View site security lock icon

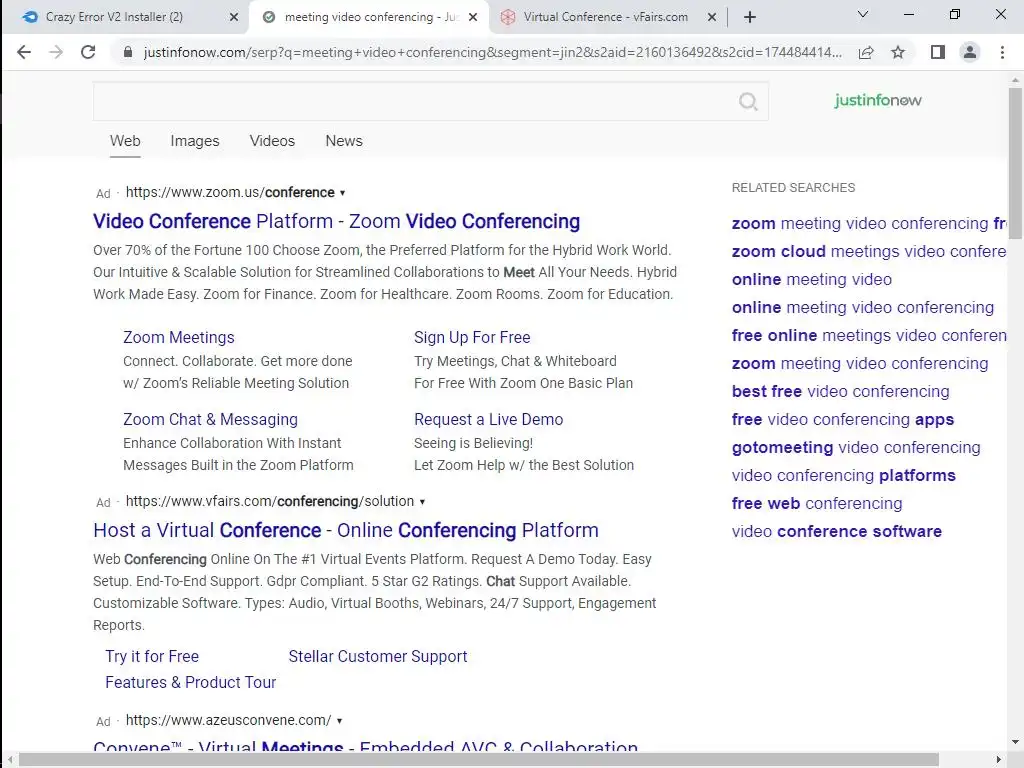pyautogui.click(x=128, y=52)
